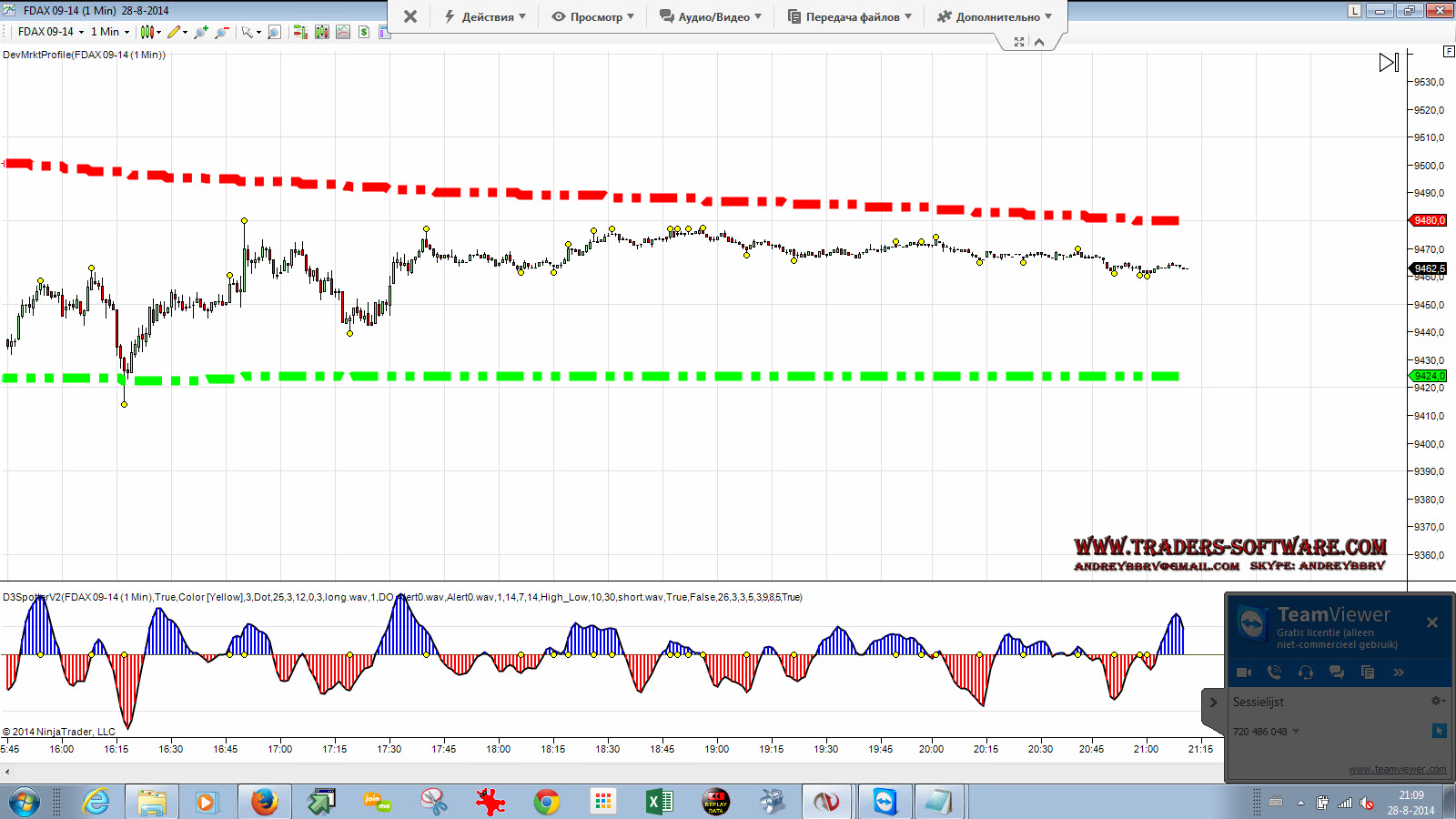Open the chart properties magnifier icon
Screen dimensions: 1456x819
(274, 32)
